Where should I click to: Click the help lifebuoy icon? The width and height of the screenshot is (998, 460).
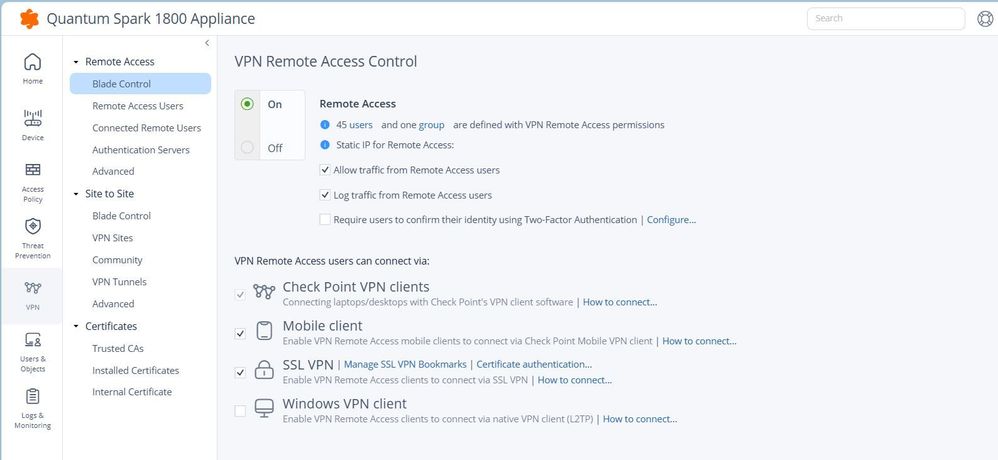pyautogui.click(x=984, y=19)
